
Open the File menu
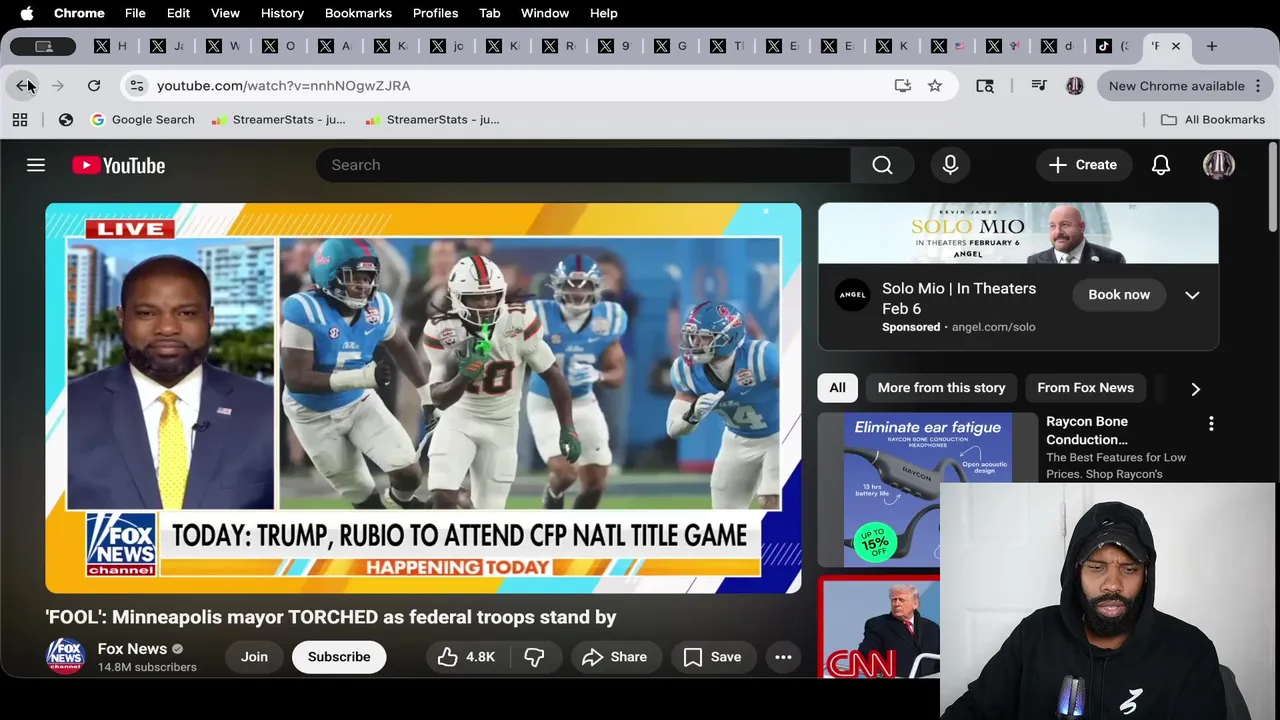pos(135,13)
